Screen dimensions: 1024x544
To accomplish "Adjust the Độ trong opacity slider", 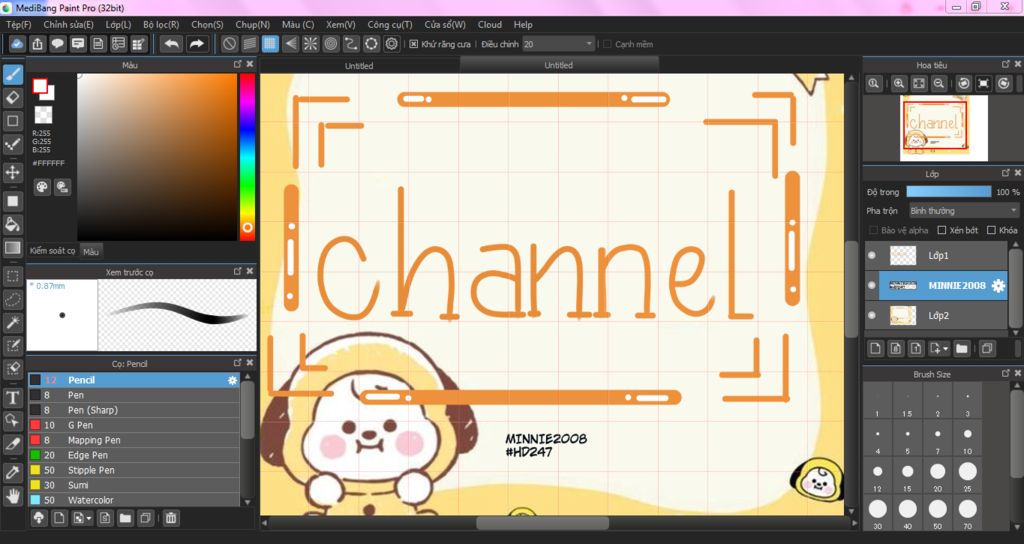I will point(948,192).
